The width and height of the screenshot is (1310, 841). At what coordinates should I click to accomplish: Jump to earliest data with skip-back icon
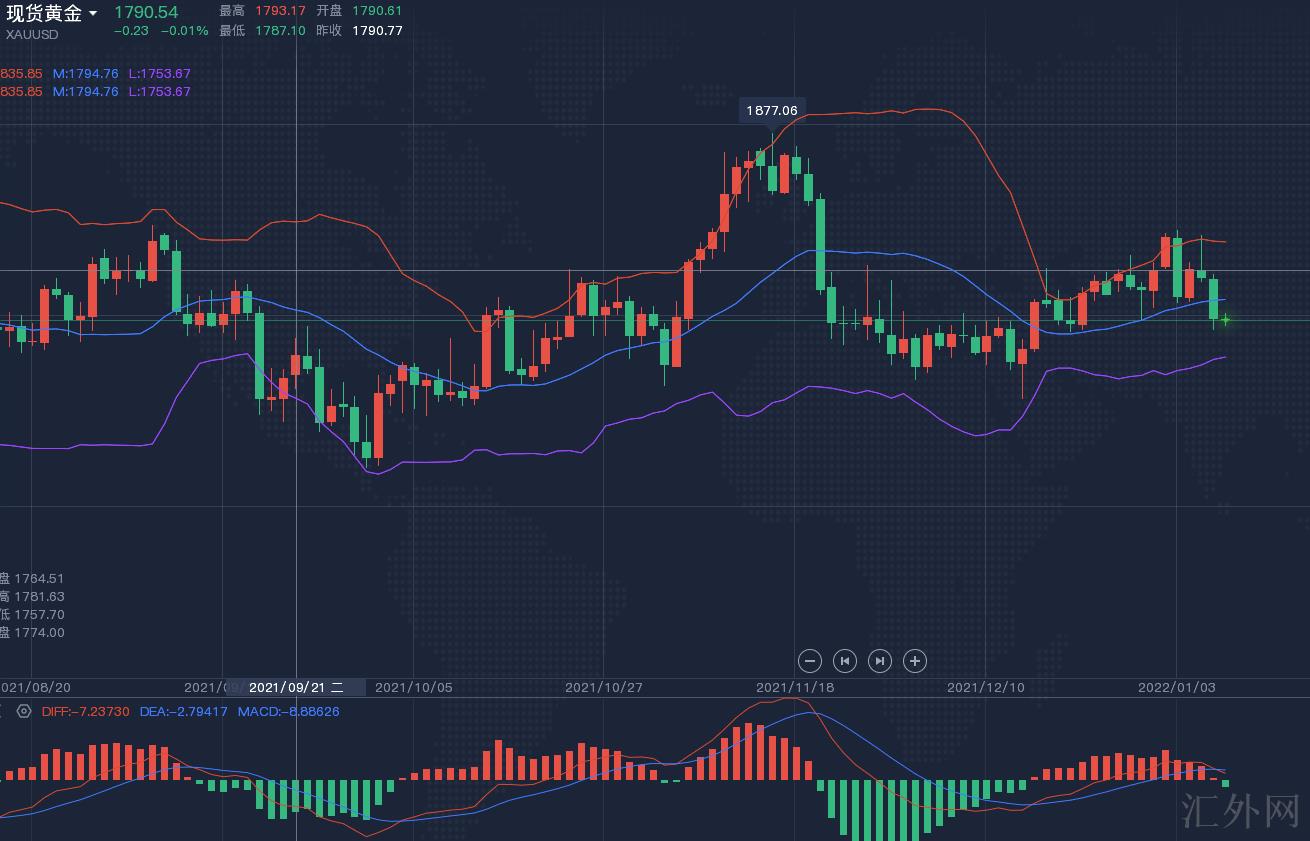click(845, 660)
